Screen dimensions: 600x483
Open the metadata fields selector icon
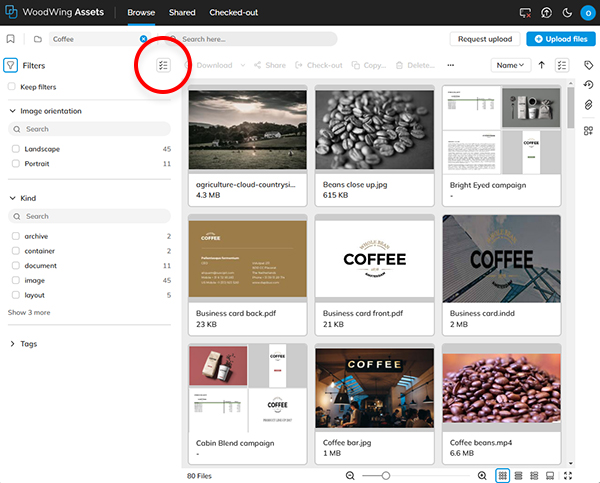point(562,65)
